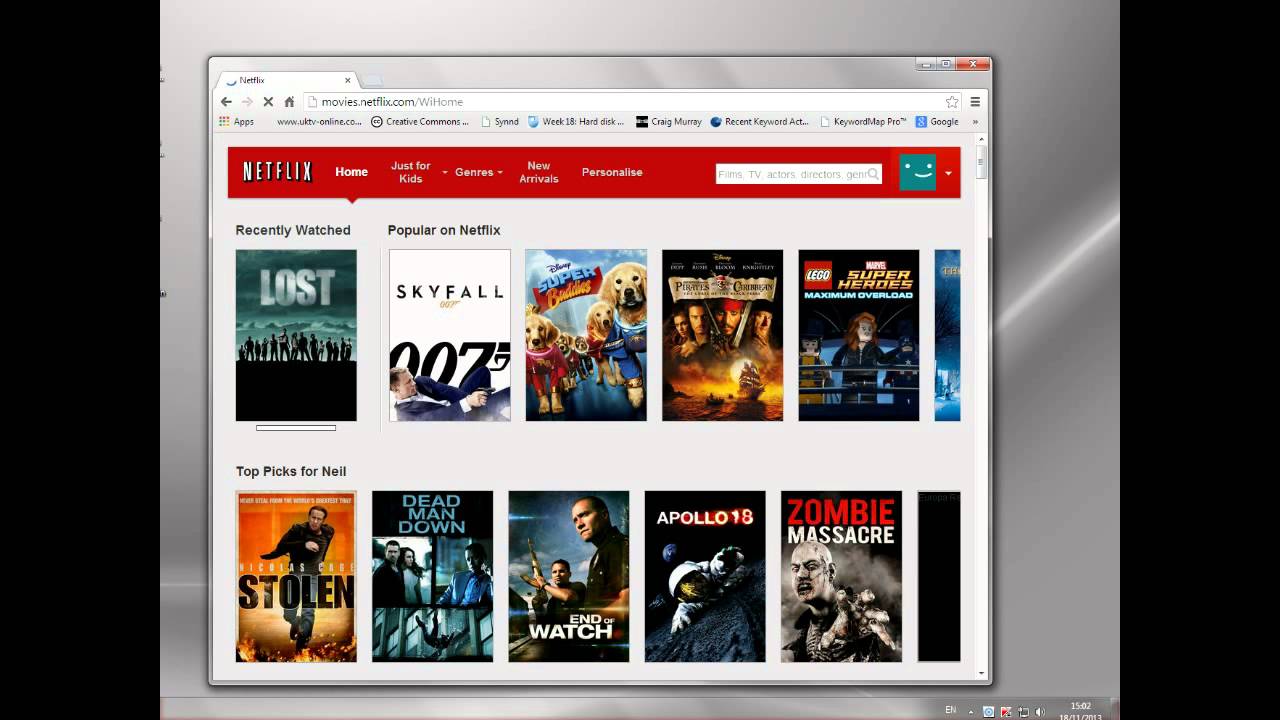Image resolution: width=1280 pixels, height=720 pixels.
Task: Click the teal smiley profile avatar
Action: 918,172
